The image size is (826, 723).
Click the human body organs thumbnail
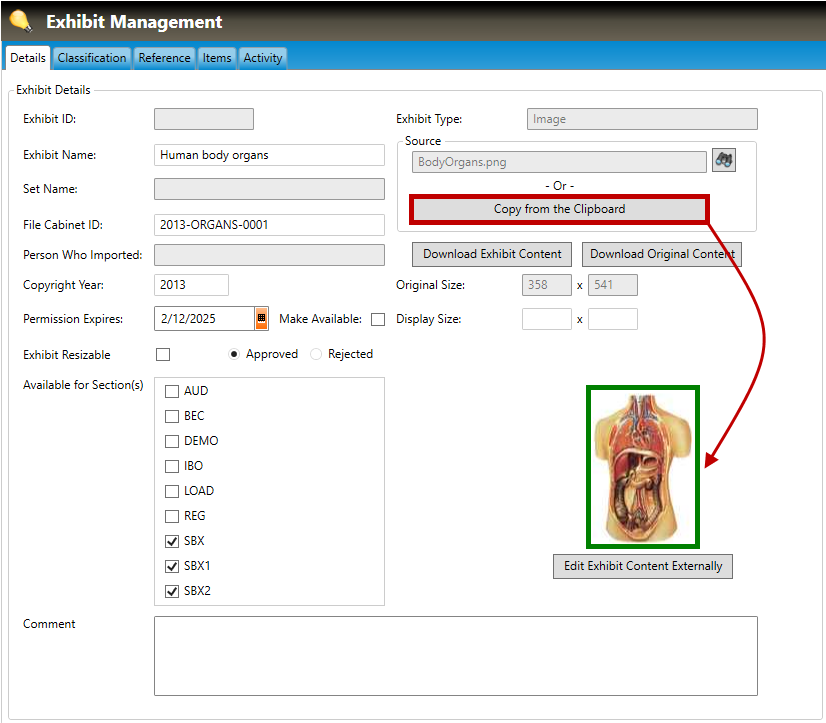[x=642, y=467]
